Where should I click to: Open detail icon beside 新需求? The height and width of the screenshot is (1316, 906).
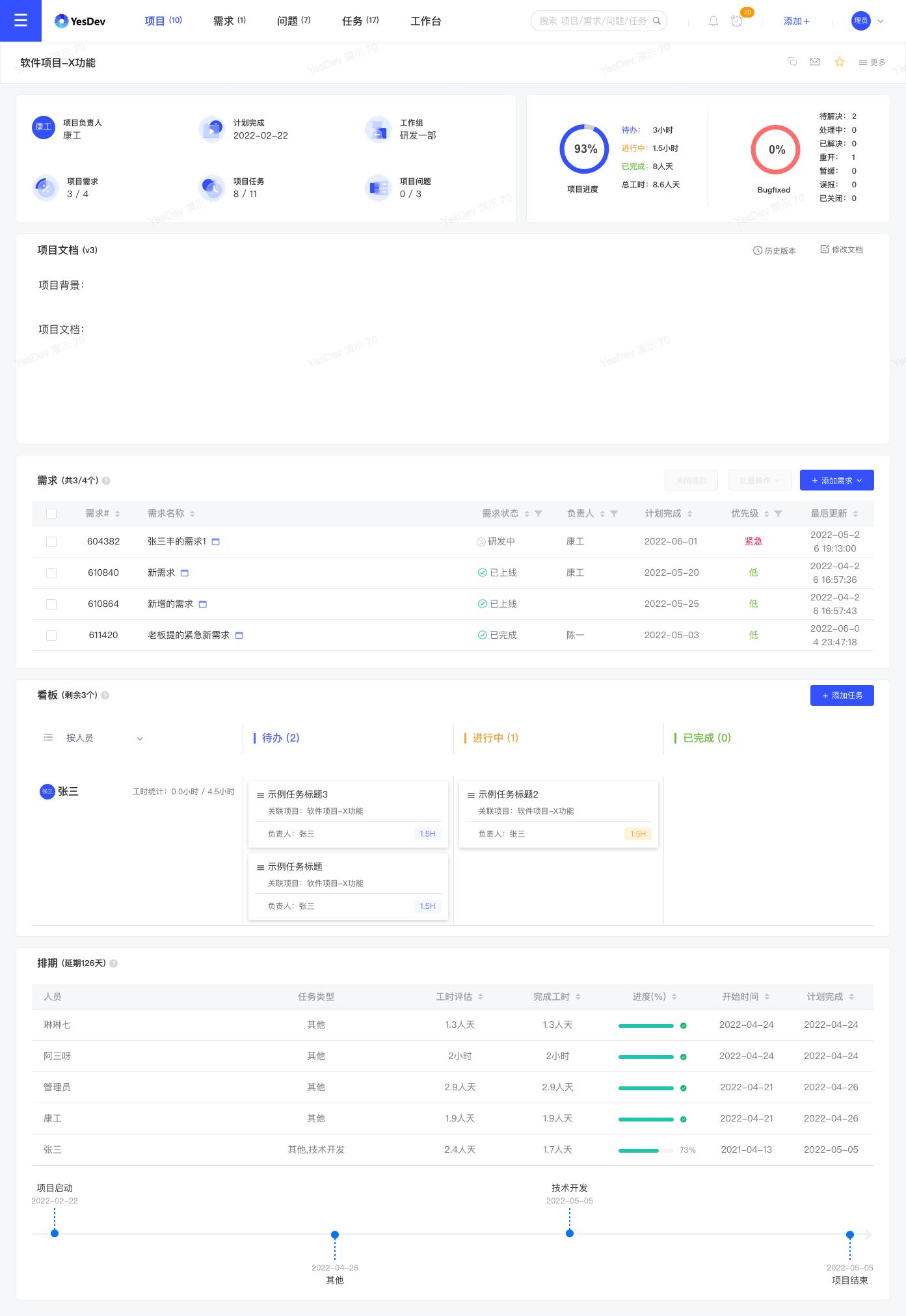[x=185, y=573]
